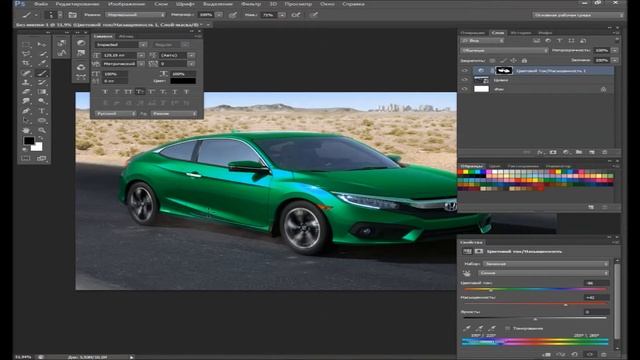Click the screen mode icon in toolbox

tap(42, 158)
